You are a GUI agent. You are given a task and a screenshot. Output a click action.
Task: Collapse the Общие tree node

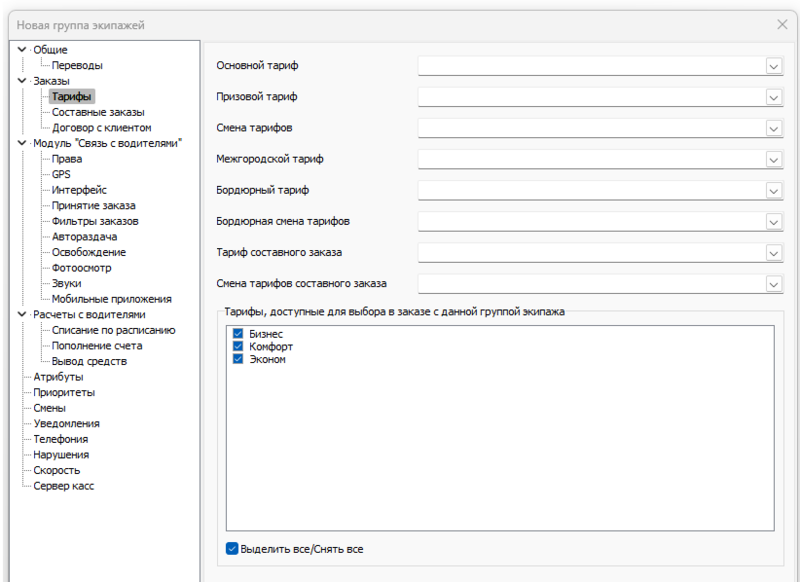click(22, 50)
